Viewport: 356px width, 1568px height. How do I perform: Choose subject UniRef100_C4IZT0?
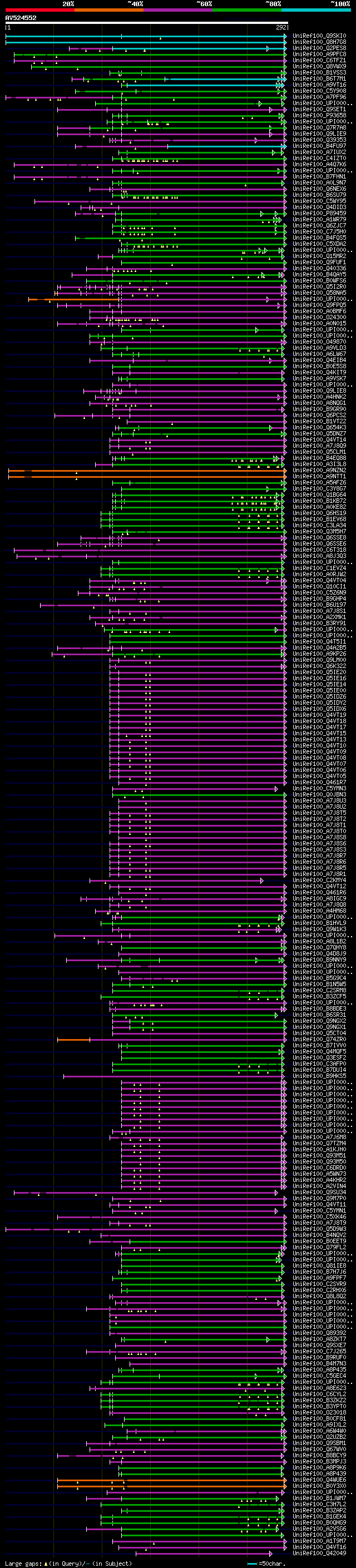319,159
